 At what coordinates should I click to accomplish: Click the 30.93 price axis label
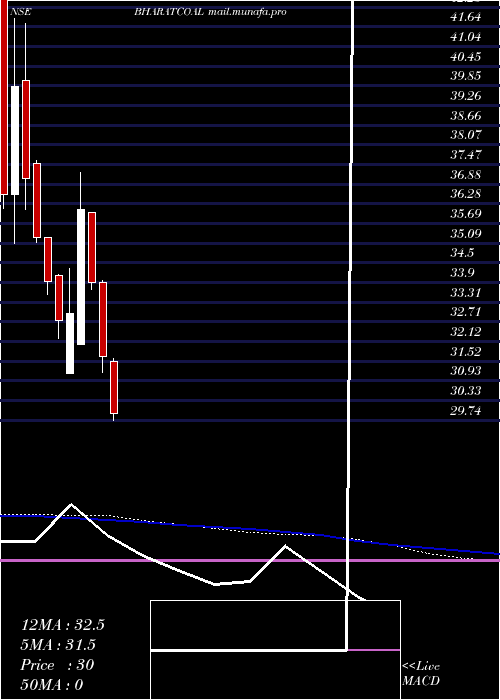point(466,371)
